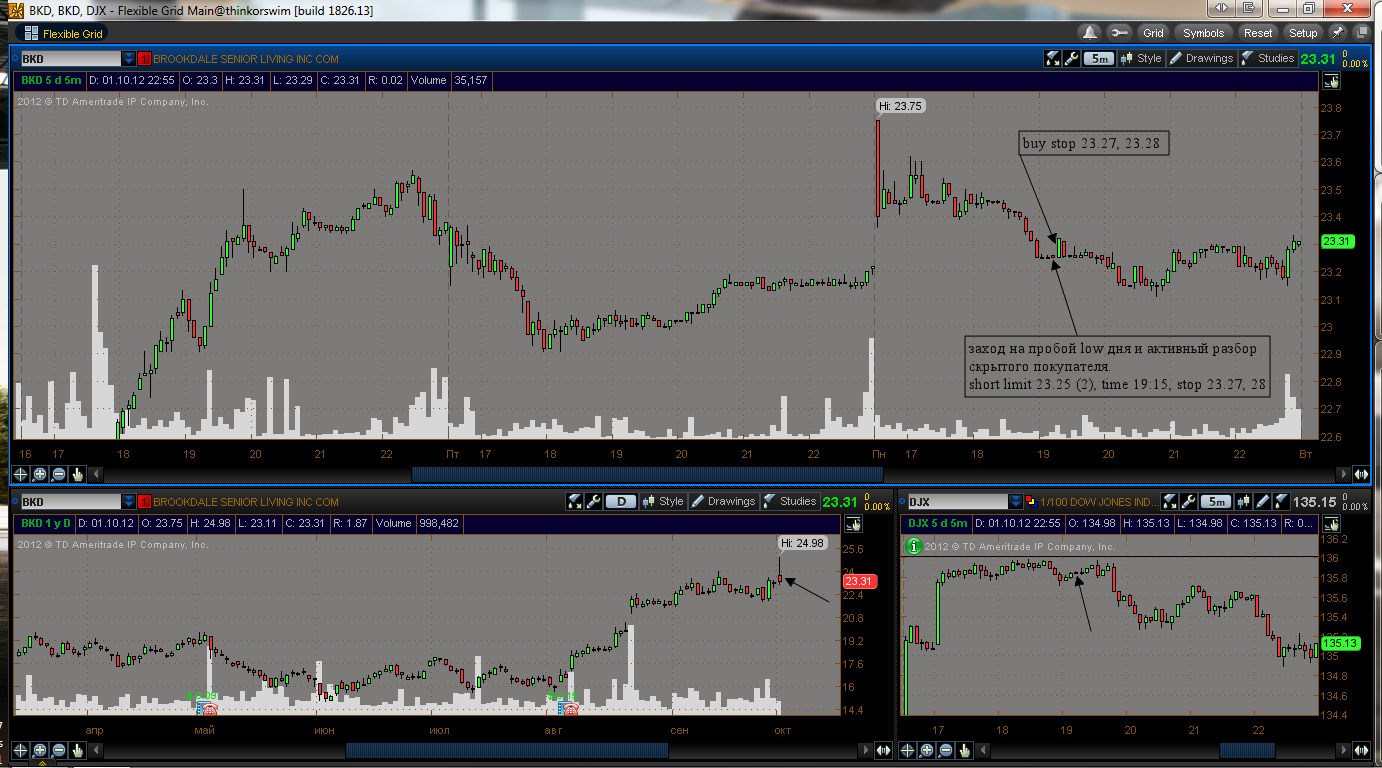Open Studies flask icon in DJX chart
Image resolution: width=1382 pixels, height=768 pixels.
[x=1284, y=501]
